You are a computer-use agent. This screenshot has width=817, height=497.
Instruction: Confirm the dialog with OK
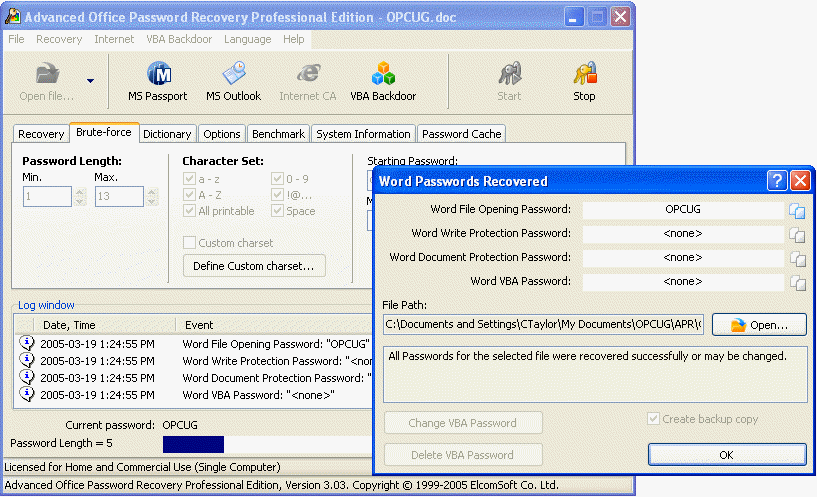(727, 454)
